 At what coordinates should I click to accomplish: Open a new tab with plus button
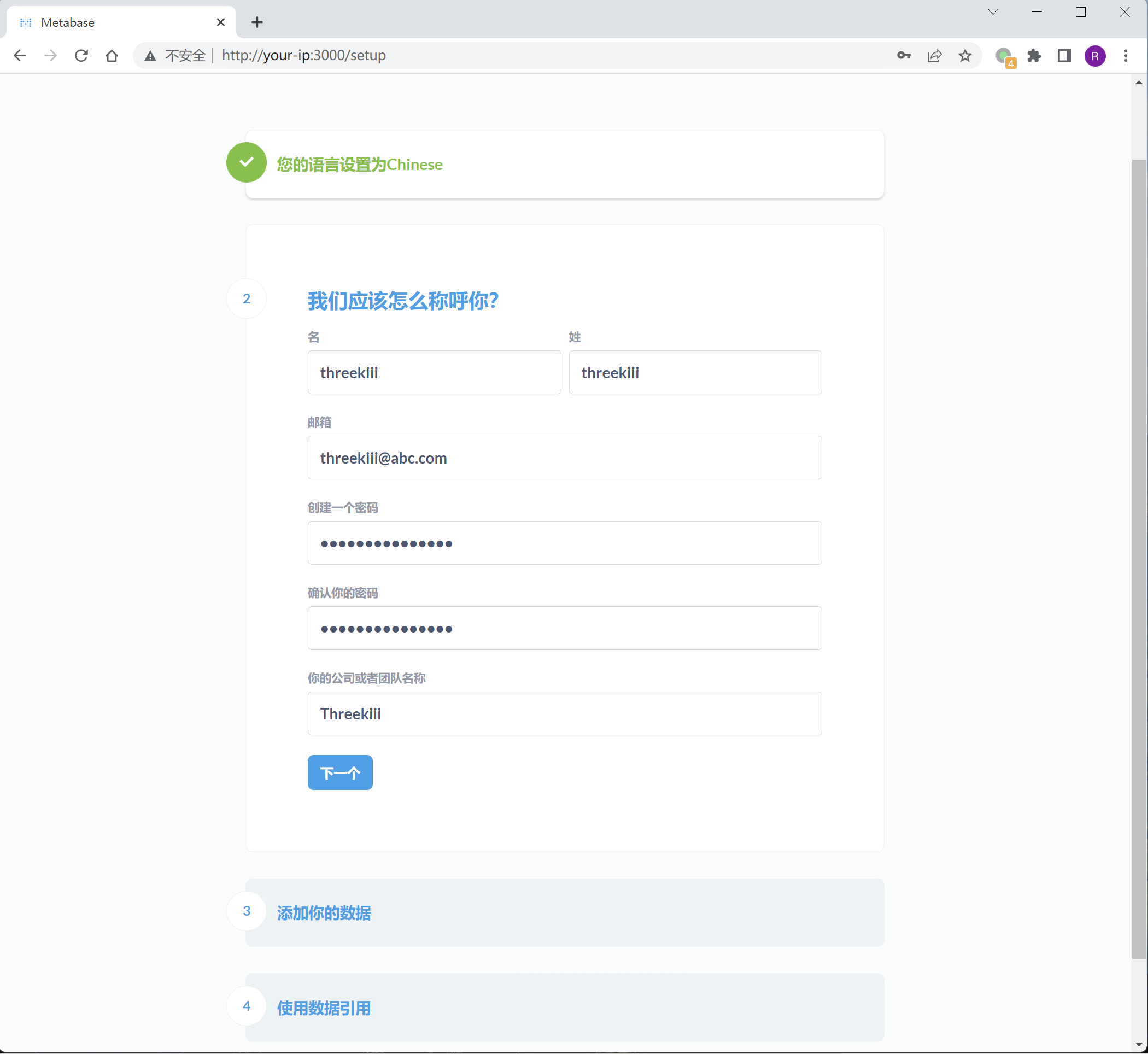pyautogui.click(x=257, y=22)
